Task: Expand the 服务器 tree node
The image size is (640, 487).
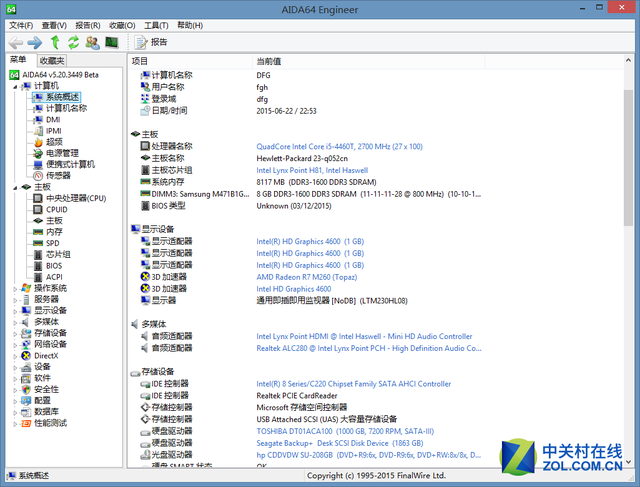Action: point(15,300)
